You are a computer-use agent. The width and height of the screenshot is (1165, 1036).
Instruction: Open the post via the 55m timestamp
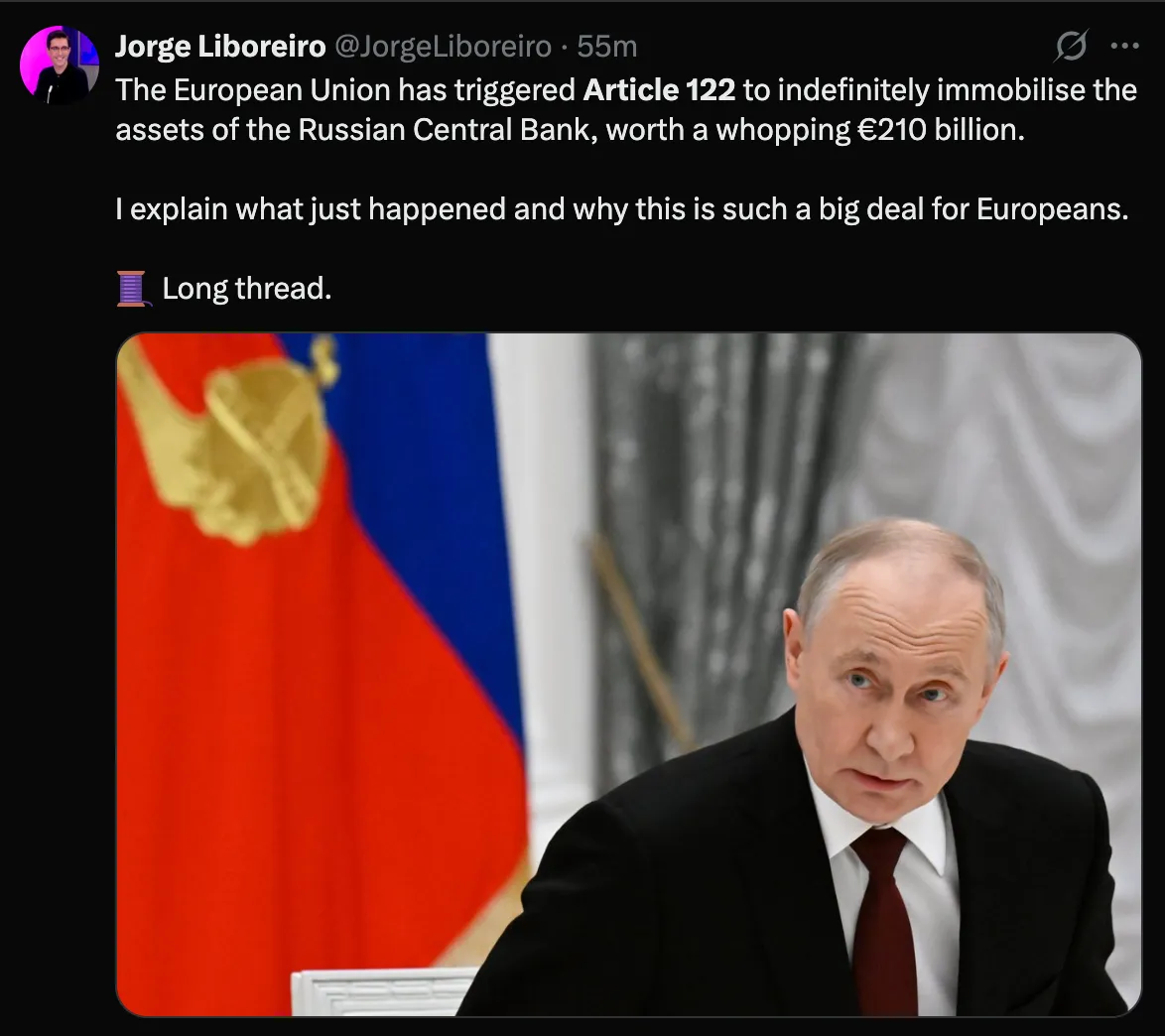[607, 47]
